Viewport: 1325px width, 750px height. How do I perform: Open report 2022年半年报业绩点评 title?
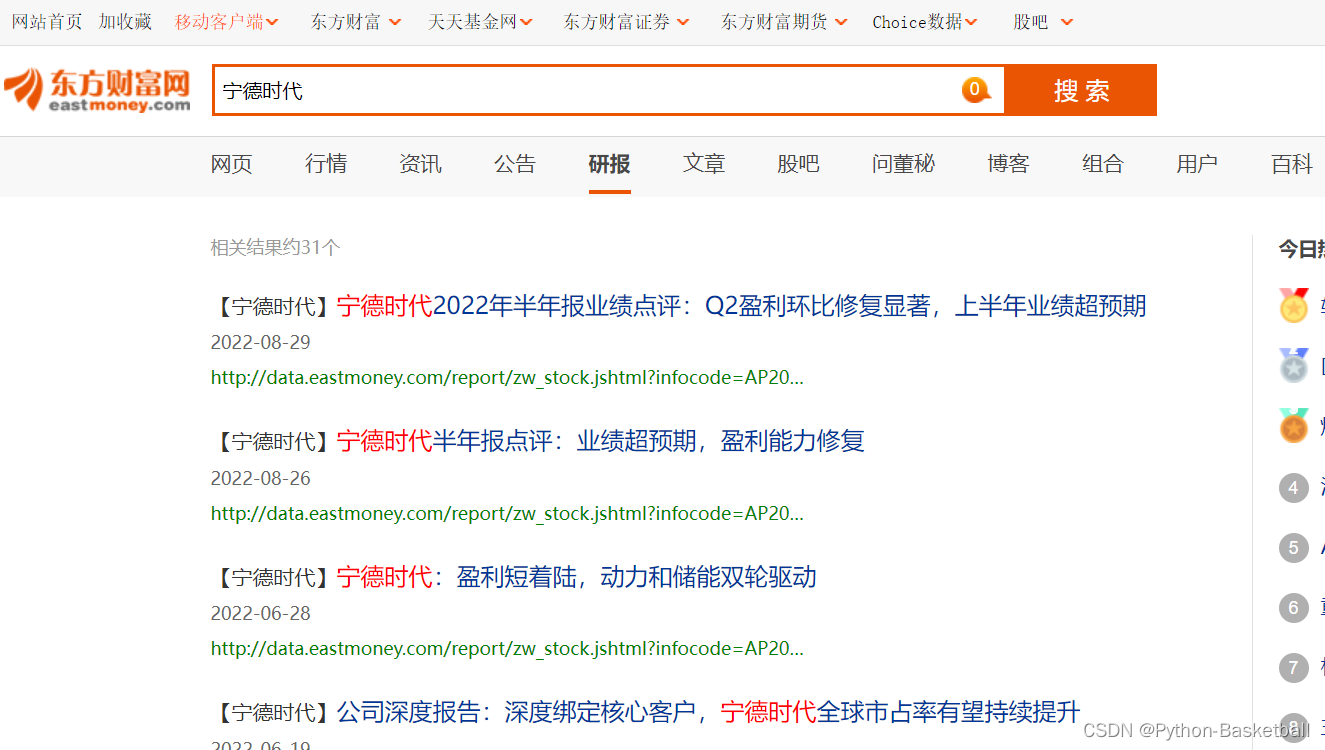click(x=741, y=306)
